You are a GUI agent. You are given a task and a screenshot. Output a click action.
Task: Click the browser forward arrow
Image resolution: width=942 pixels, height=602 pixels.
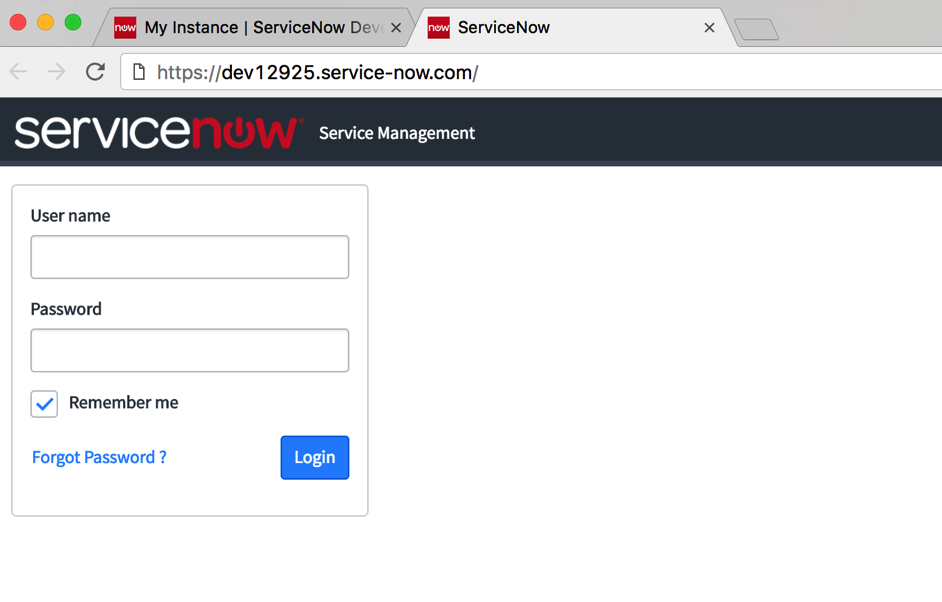[x=56, y=72]
